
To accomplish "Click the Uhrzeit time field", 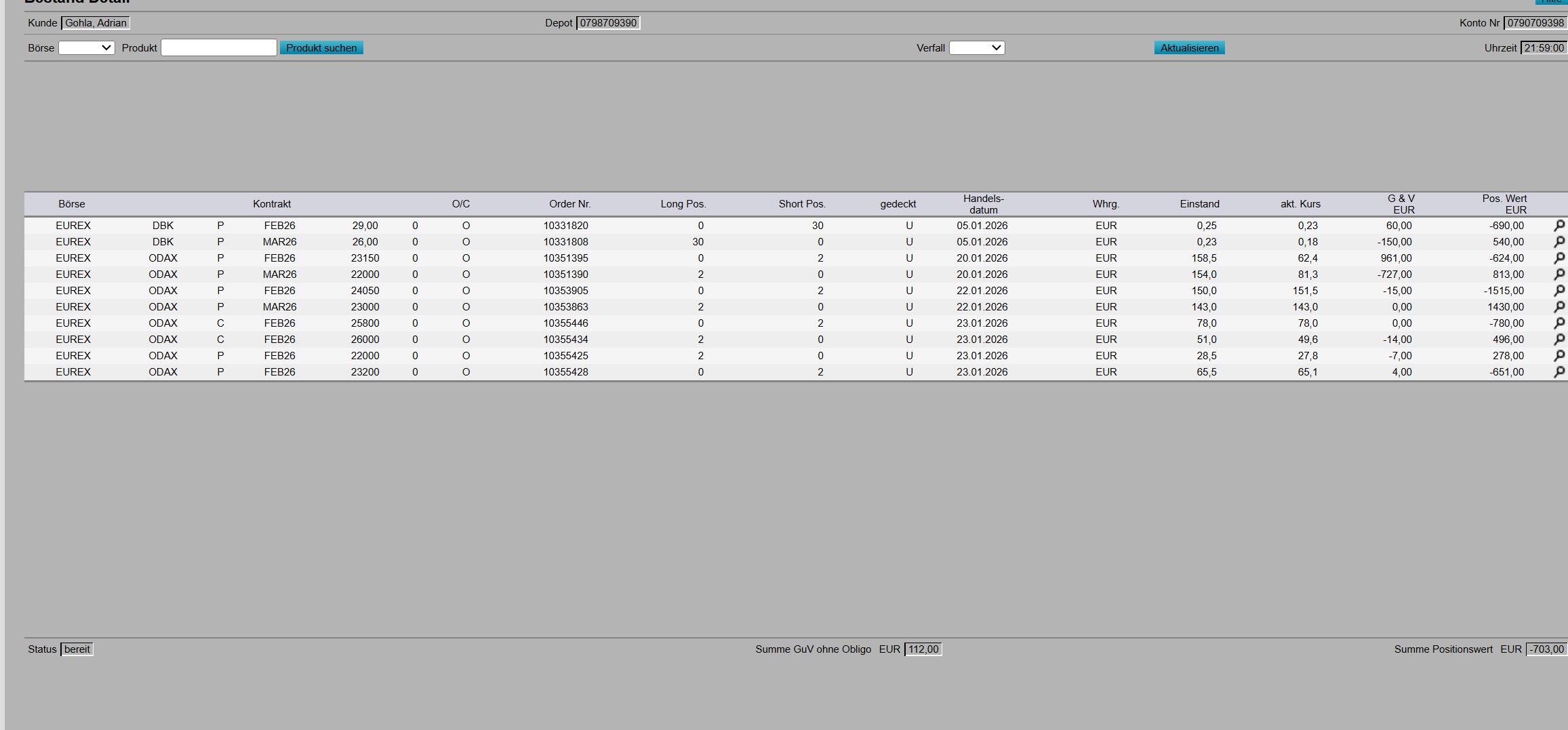I will click(1544, 47).
